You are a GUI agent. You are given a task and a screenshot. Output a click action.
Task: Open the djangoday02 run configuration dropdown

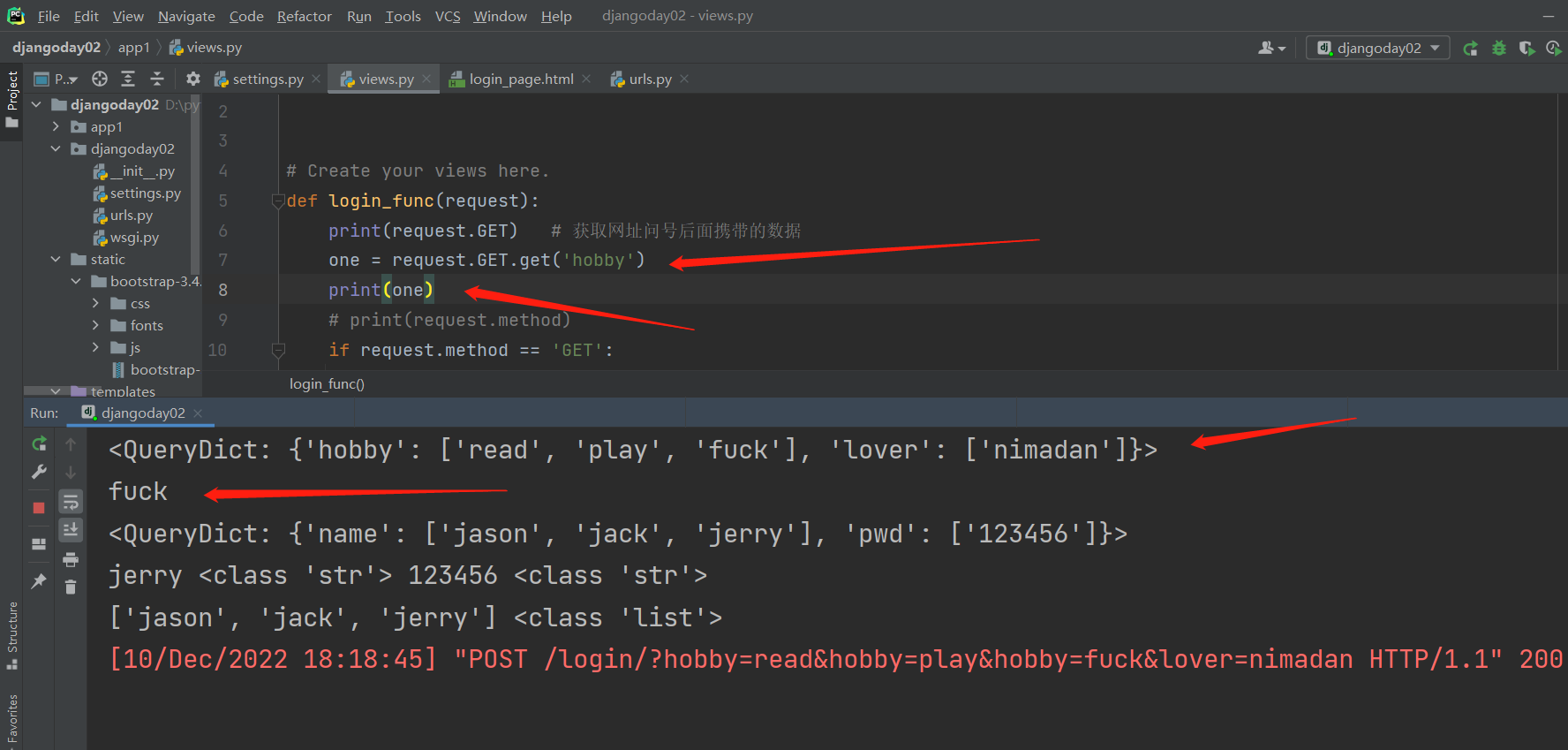click(x=1378, y=48)
